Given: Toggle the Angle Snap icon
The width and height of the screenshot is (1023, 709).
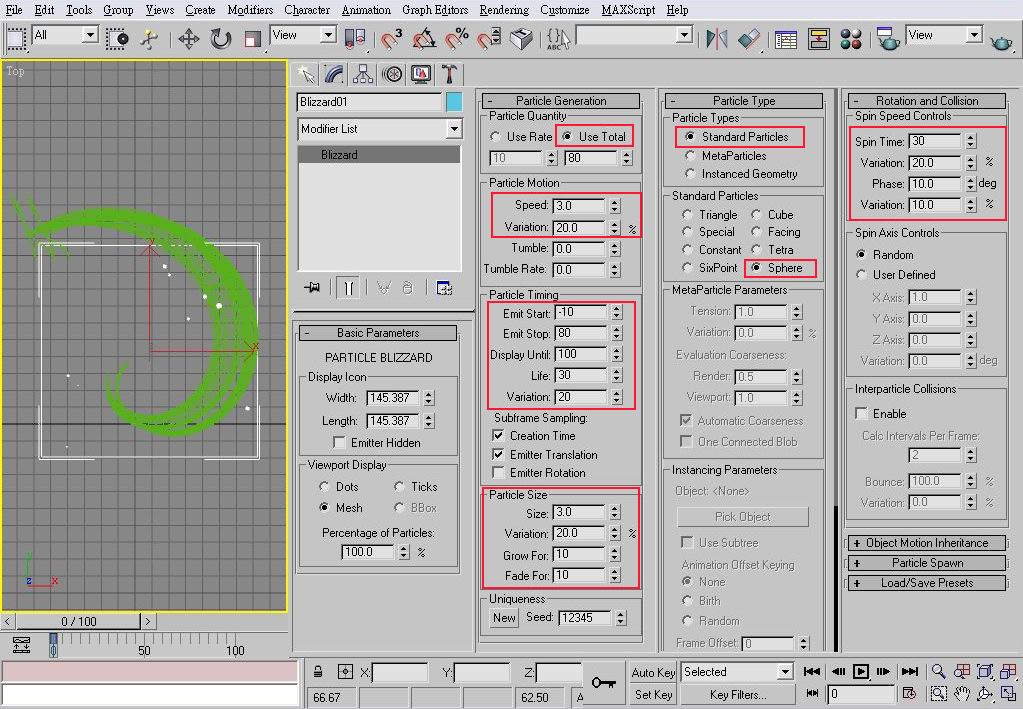Looking at the screenshot, I should (424, 39).
